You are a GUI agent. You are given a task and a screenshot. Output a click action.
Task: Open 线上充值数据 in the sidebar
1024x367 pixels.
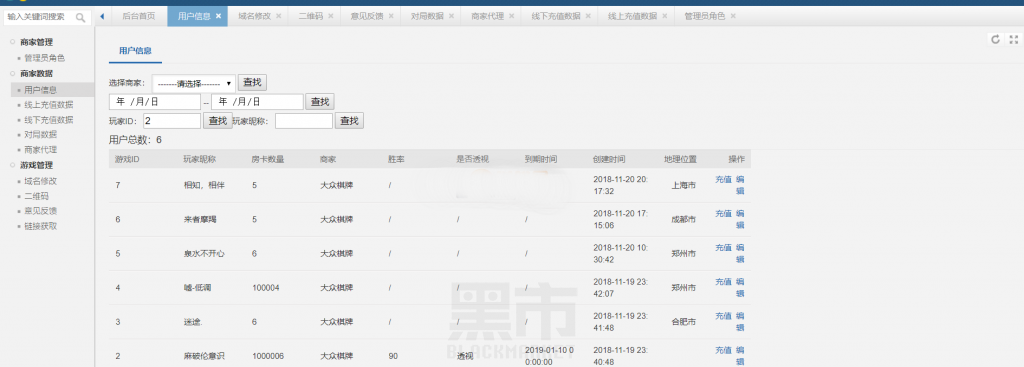tap(48, 104)
